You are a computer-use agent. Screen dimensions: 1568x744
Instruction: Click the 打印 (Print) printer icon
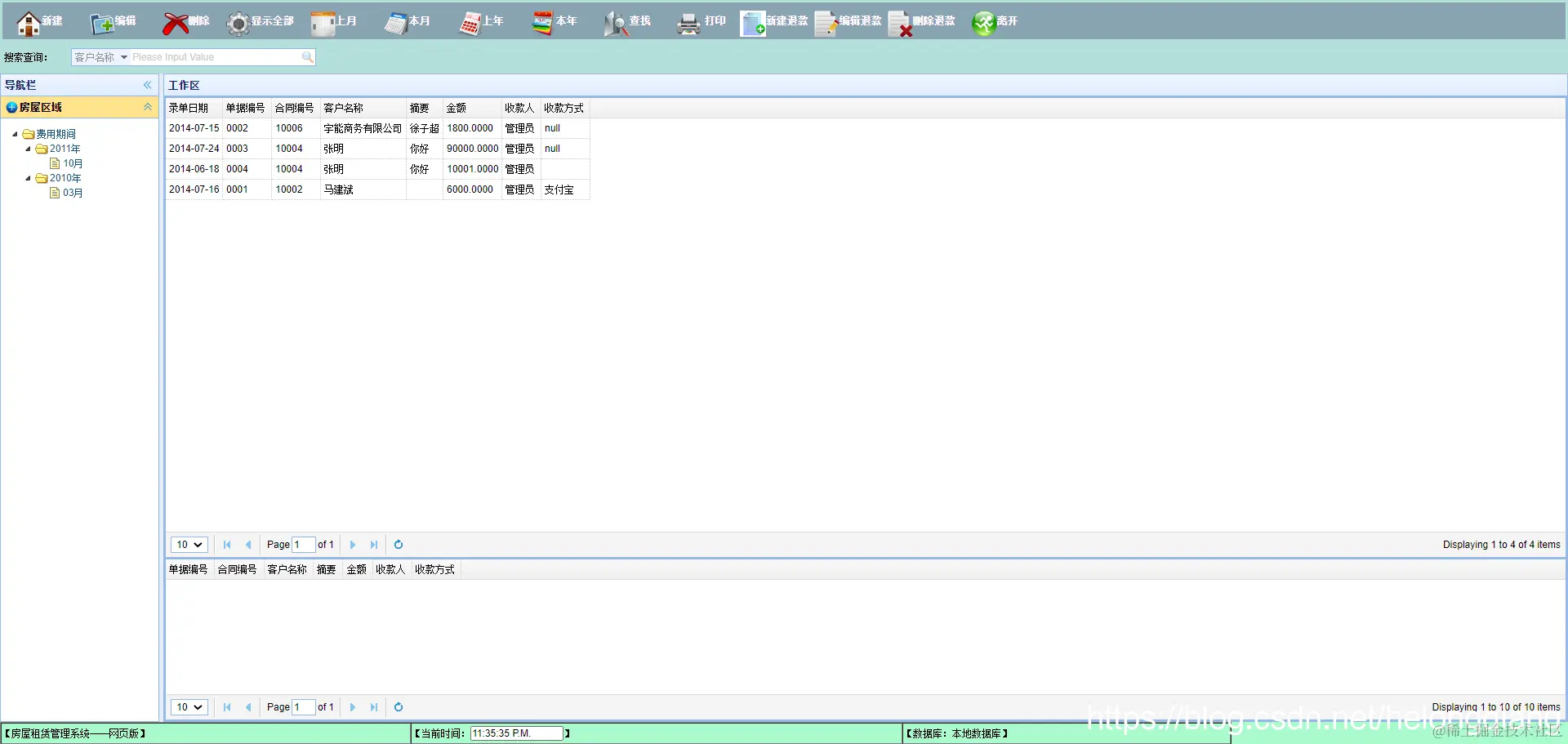pyautogui.click(x=689, y=23)
